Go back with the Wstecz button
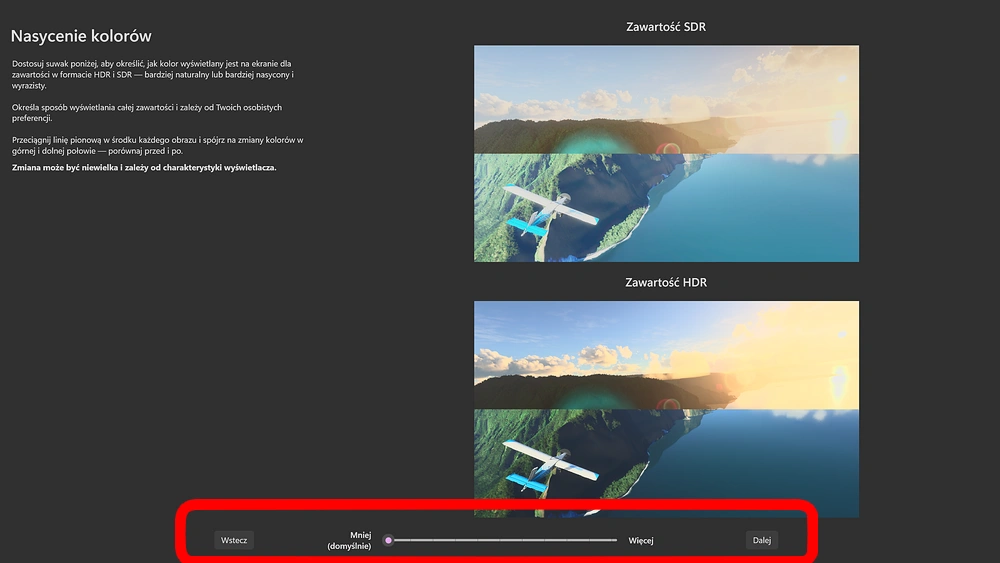The image size is (1000, 563). 233,540
